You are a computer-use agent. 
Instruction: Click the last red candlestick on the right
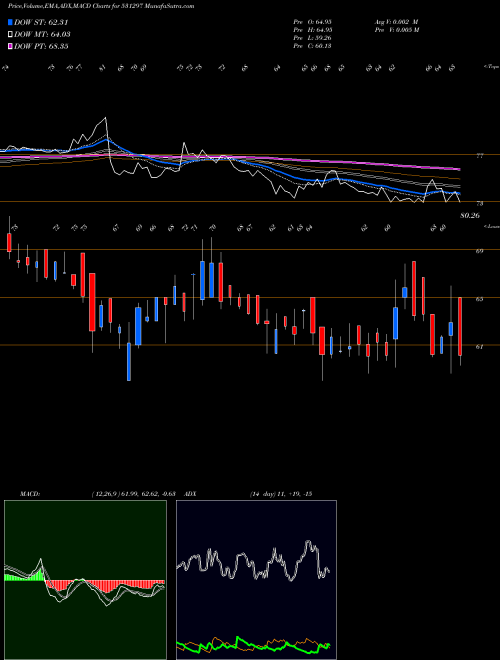pyautogui.click(x=460, y=327)
